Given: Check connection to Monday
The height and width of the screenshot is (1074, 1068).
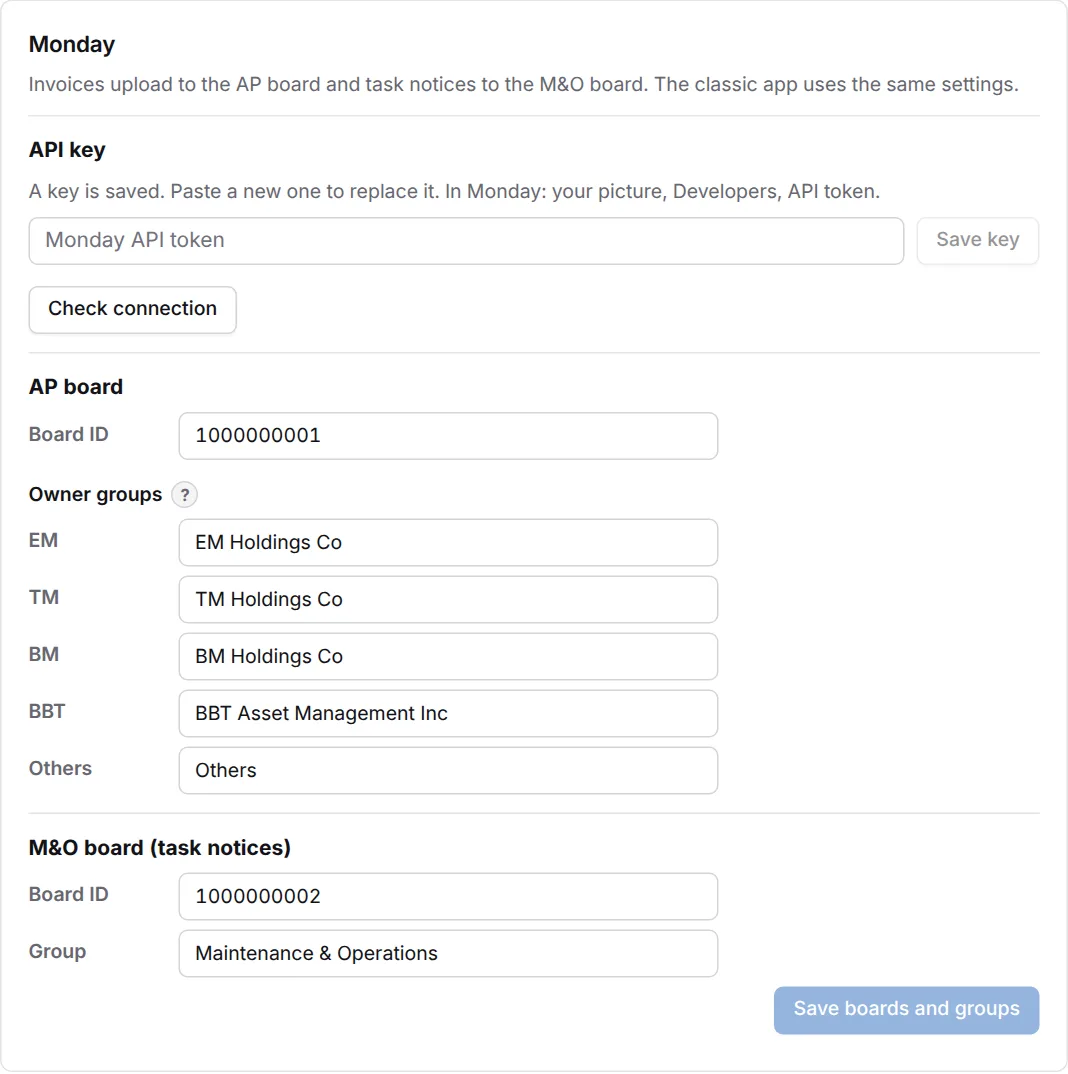Looking at the screenshot, I should click(x=132, y=310).
